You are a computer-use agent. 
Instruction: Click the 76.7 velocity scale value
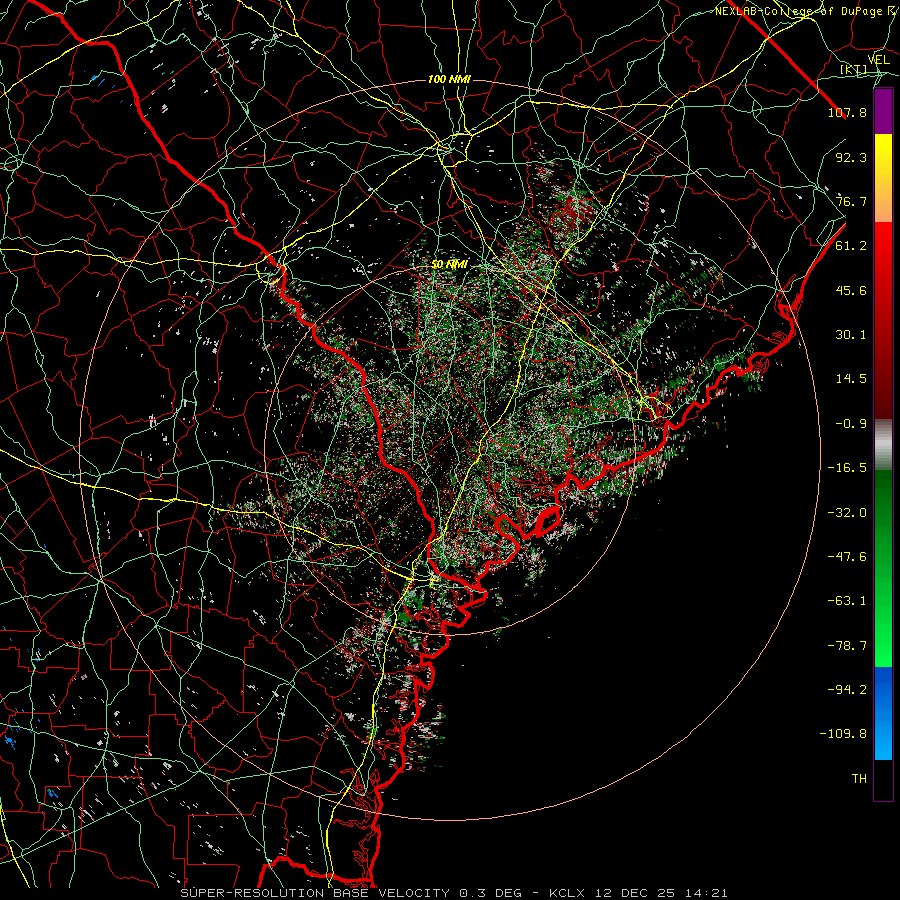[851, 201]
